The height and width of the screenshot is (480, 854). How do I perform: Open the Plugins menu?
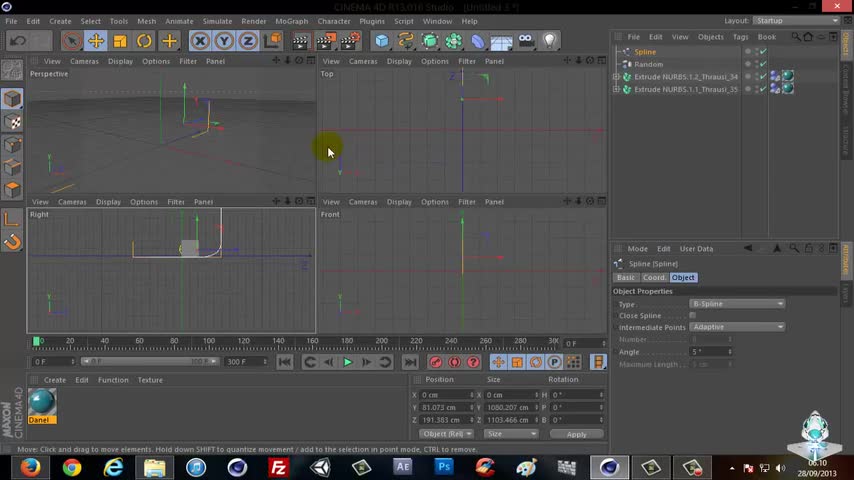pos(372,21)
